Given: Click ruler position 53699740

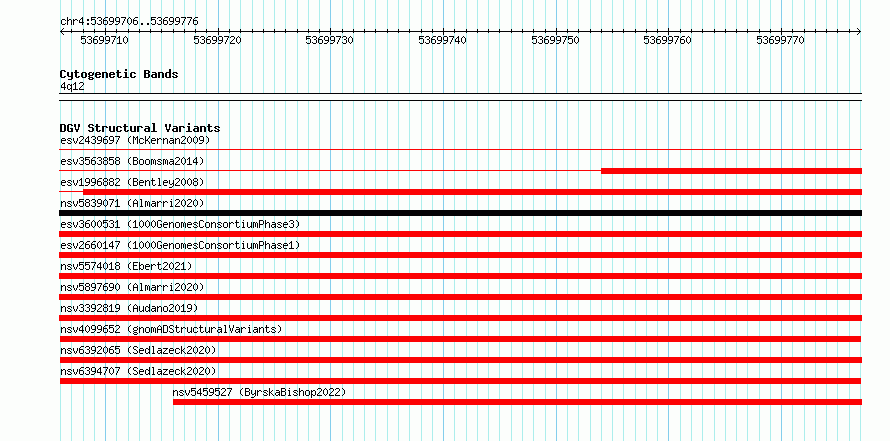Looking at the screenshot, I should point(442,41).
